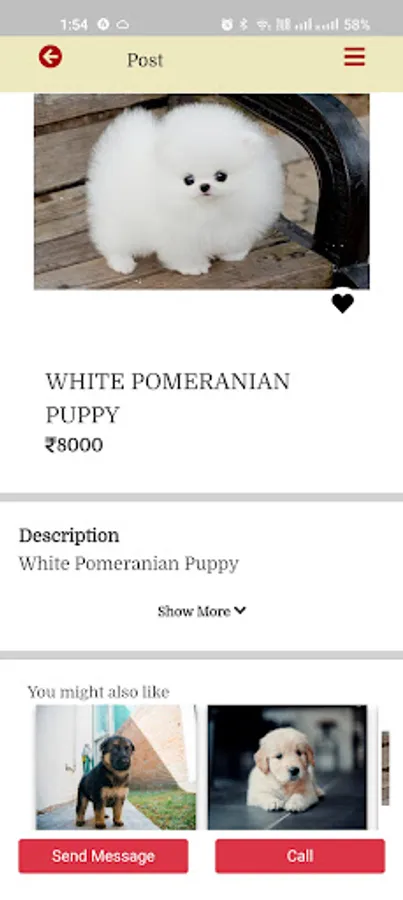Image resolution: width=403 pixels, height=900 pixels.
Task: Click the White Pomeranian Puppy listing title
Action: (168, 398)
